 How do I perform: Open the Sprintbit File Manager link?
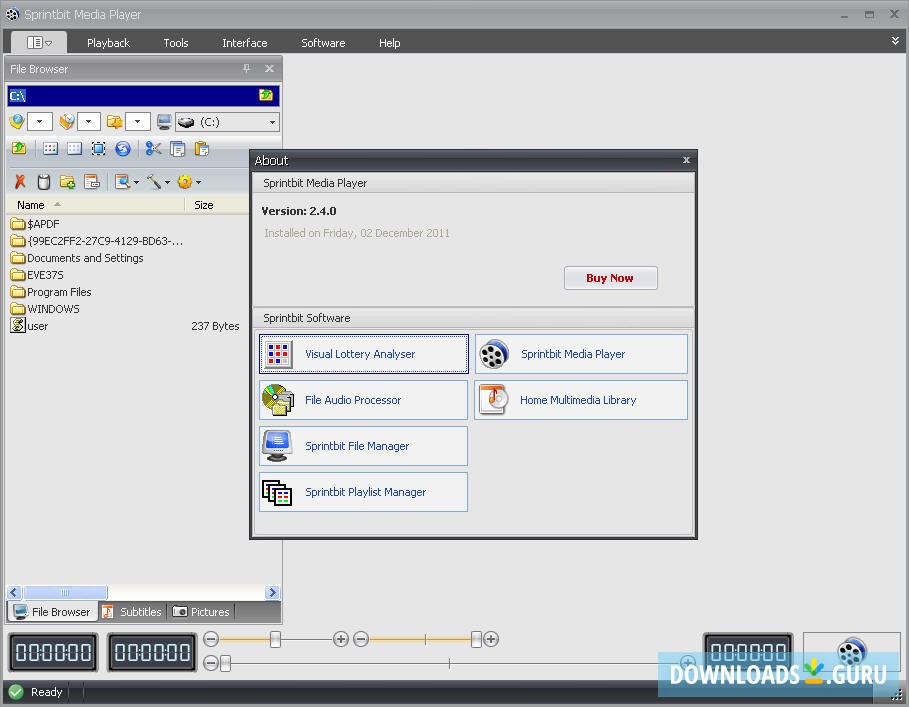(x=363, y=446)
